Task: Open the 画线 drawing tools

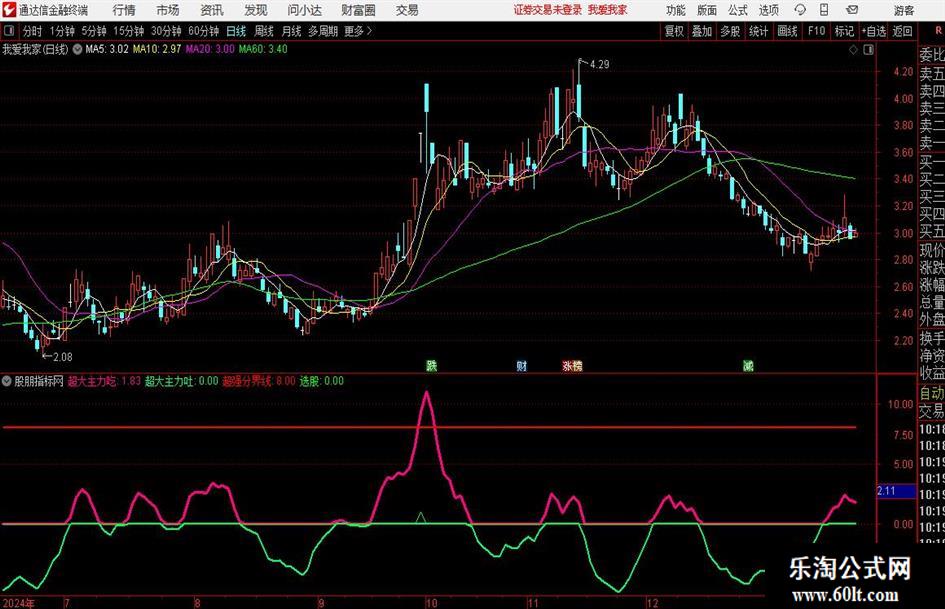Action: [787, 31]
